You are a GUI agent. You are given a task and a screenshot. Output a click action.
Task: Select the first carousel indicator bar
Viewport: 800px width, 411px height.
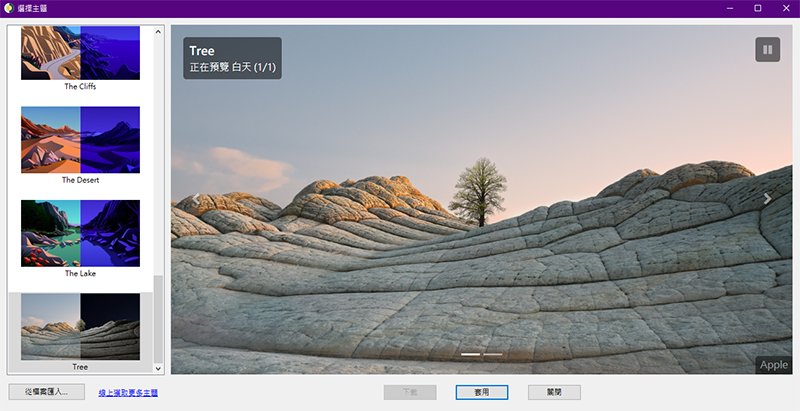470,354
